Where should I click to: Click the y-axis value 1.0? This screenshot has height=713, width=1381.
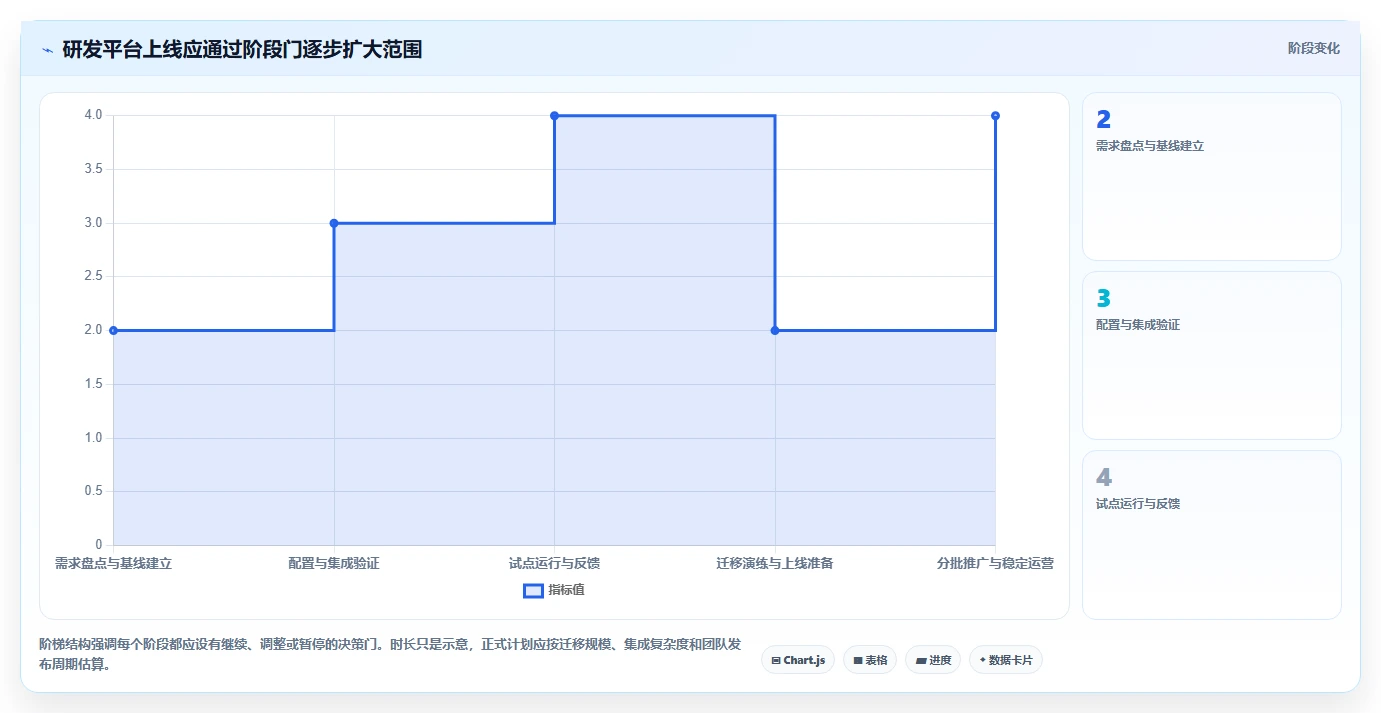93,438
